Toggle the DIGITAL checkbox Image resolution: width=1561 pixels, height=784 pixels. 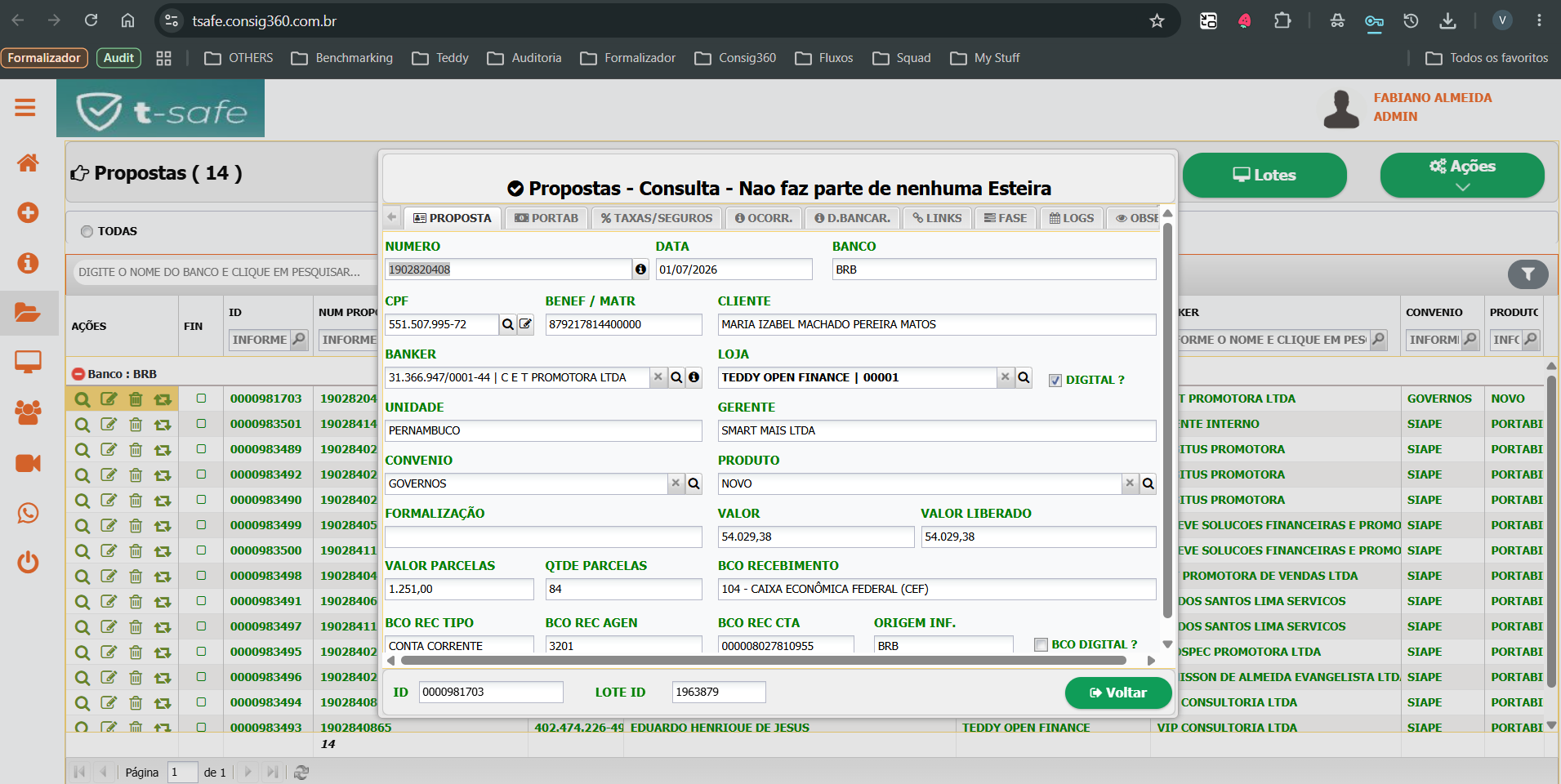1055,380
